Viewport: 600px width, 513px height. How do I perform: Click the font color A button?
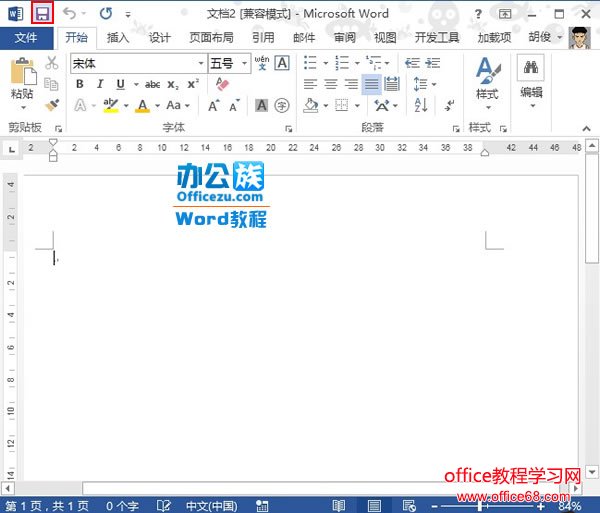[142, 105]
